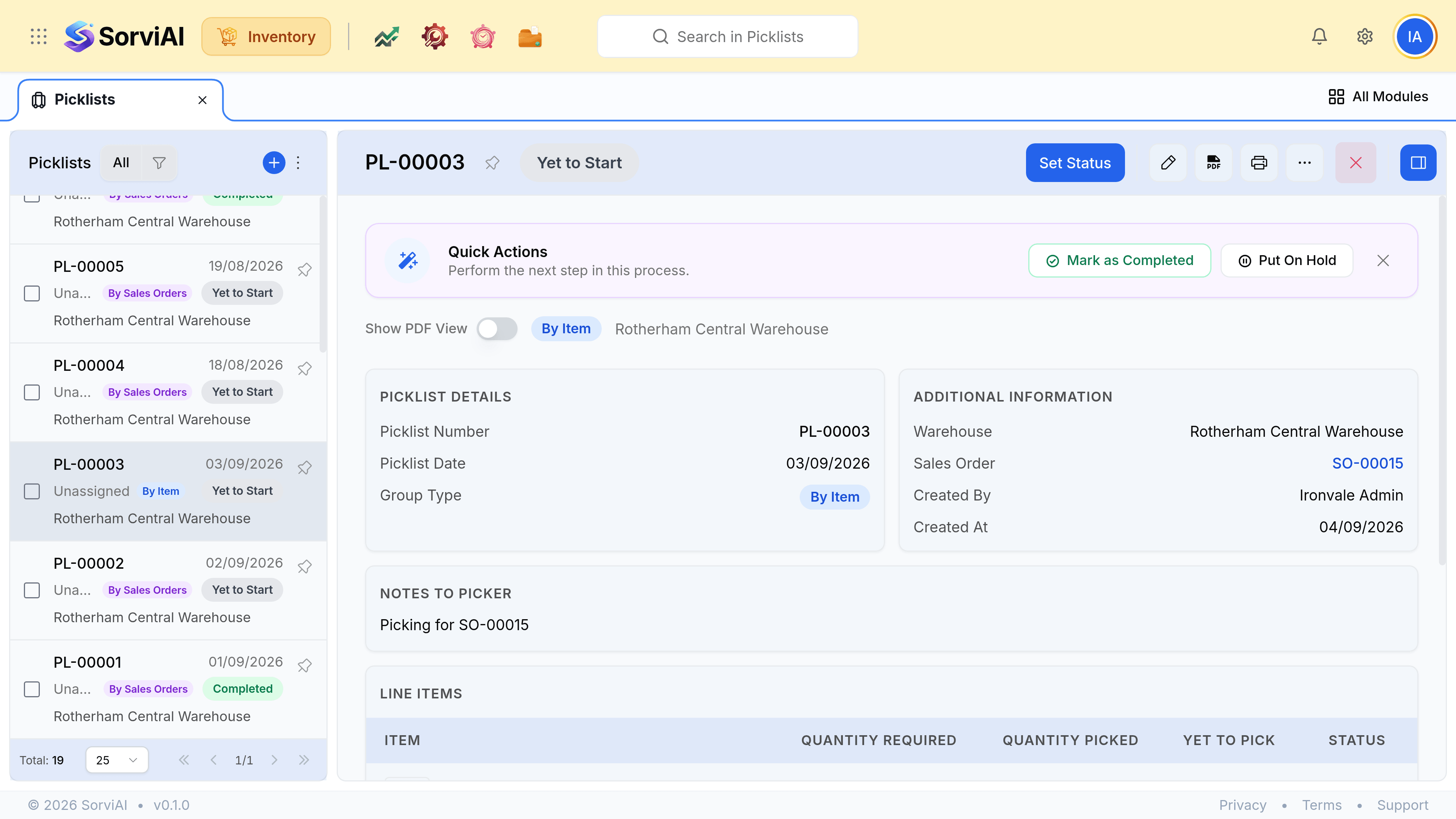Image resolution: width=1456 pixels, height=819 pixels.
Task: Select the PL-00004 checkbox
Action: coord(31,392)
